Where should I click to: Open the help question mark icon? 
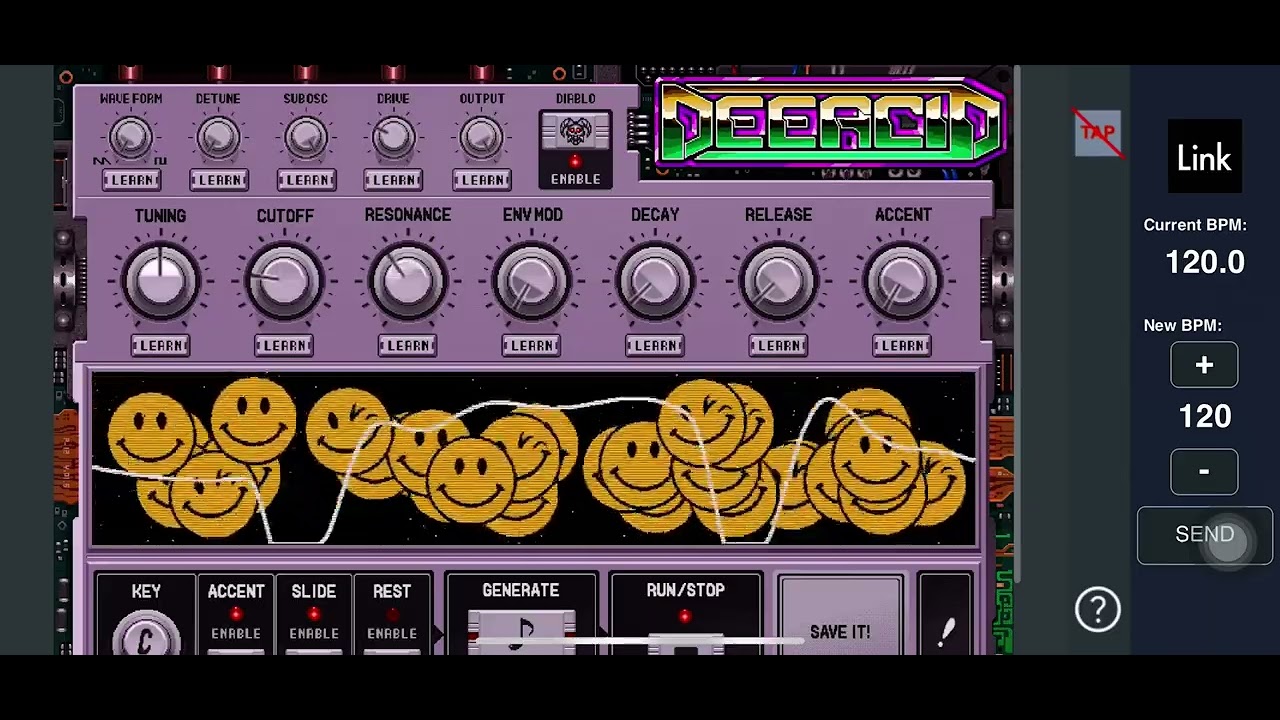(1098, 608)
